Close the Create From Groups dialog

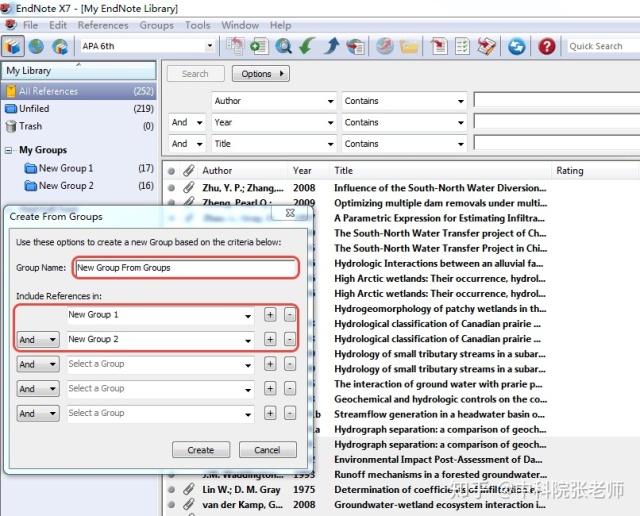pos(290,213)
